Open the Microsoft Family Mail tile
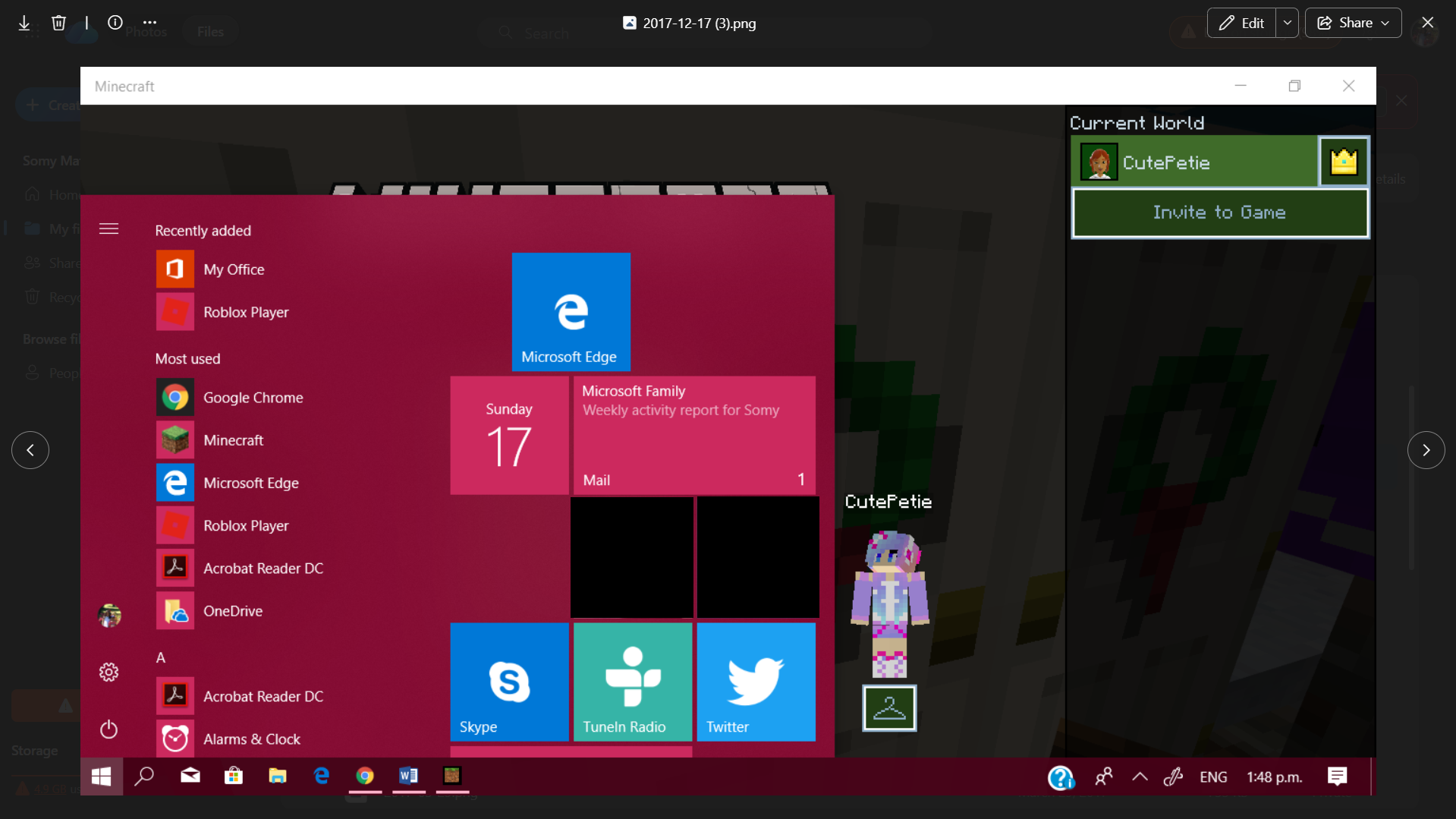Image resolution: width=1456 pixels, height=819 pixels. coord(694,436)
